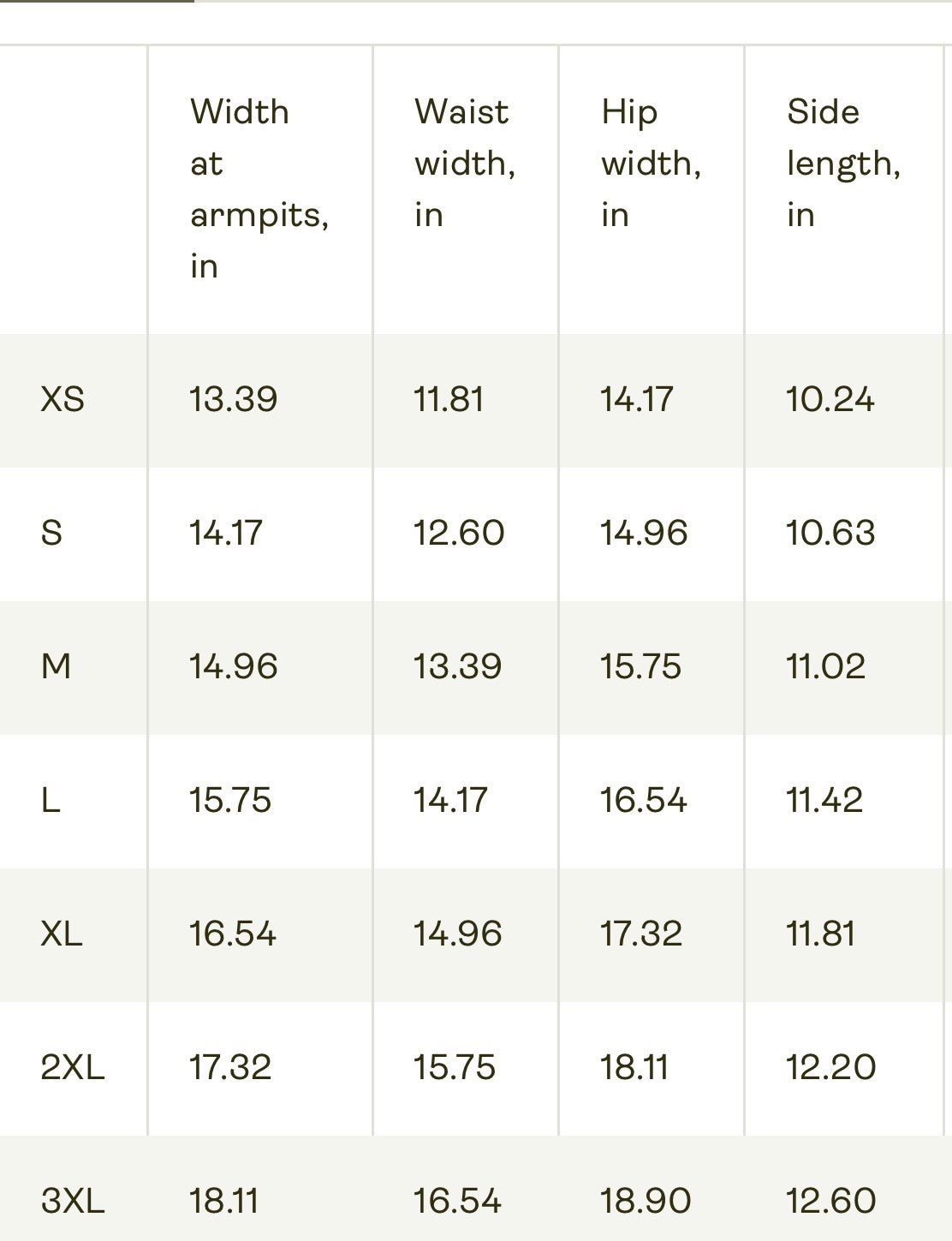Viewport: 952px width, 1241px height.
Task: Click the L side length value 11.42
Action: (x=824, y=800)
